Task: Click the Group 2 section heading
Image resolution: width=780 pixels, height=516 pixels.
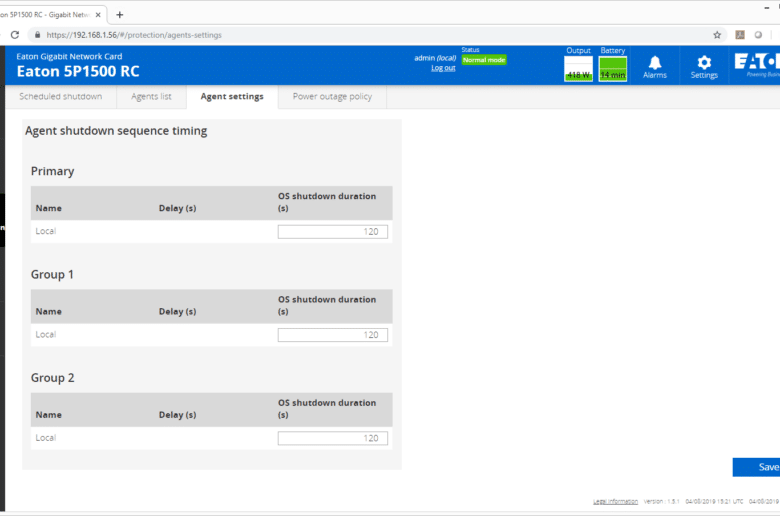Action: (x=53, y=378)
